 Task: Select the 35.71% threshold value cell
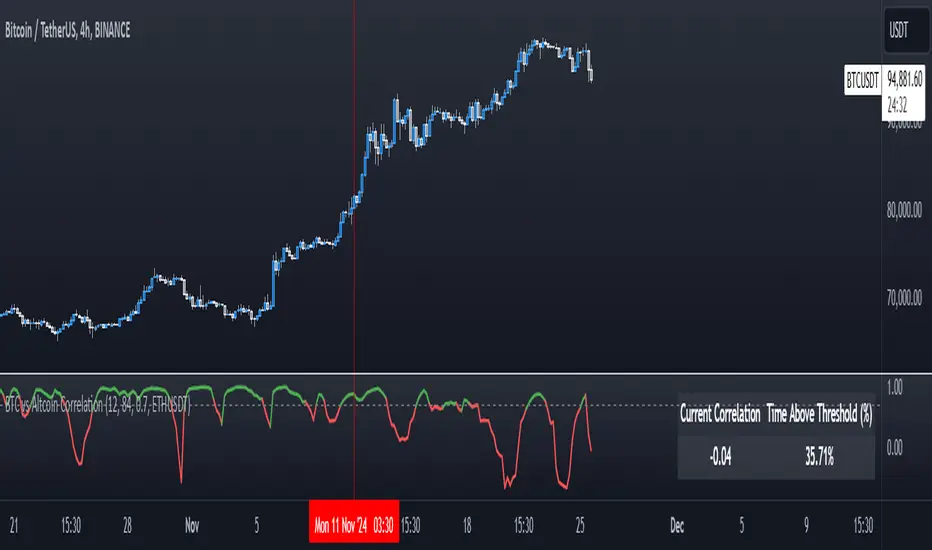click(819, 457)
